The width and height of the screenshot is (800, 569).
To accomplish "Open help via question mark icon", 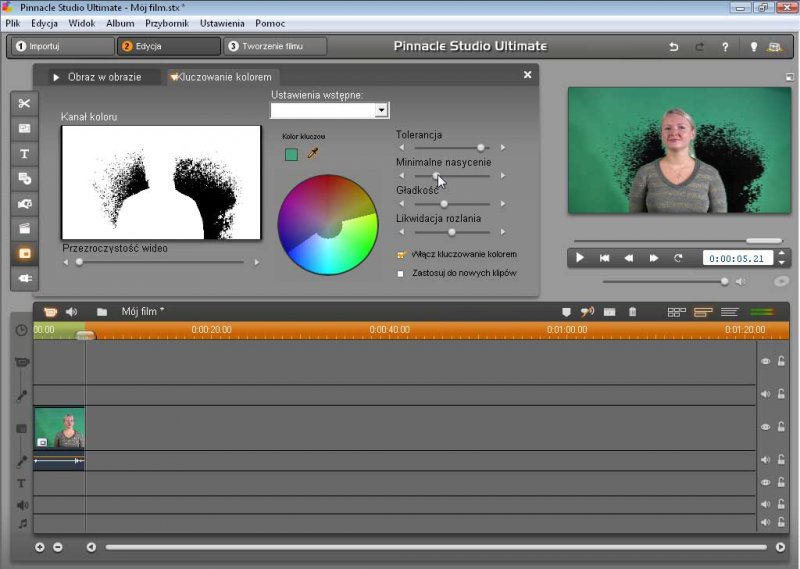I will click(725, 46).
